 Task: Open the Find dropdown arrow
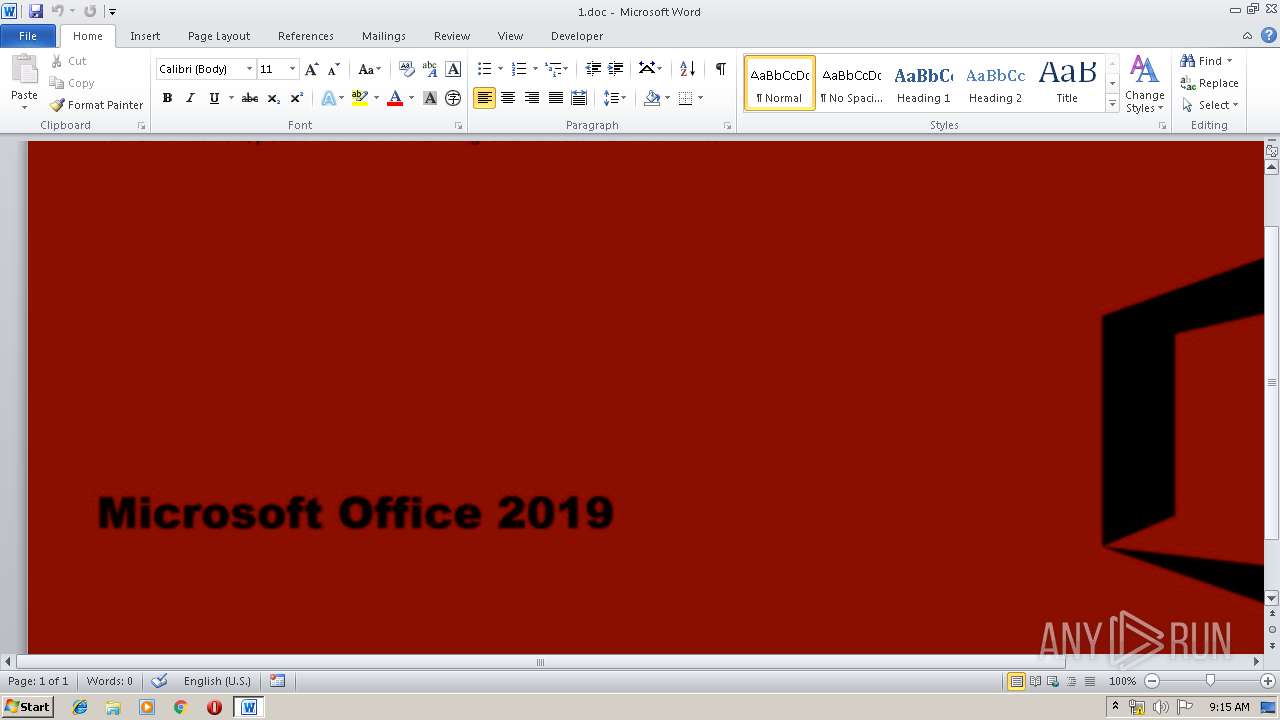click(x=1230, y=61)
